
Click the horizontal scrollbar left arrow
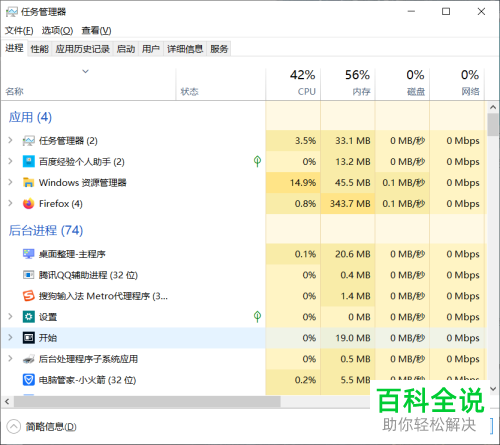click(x=7, y=402)
